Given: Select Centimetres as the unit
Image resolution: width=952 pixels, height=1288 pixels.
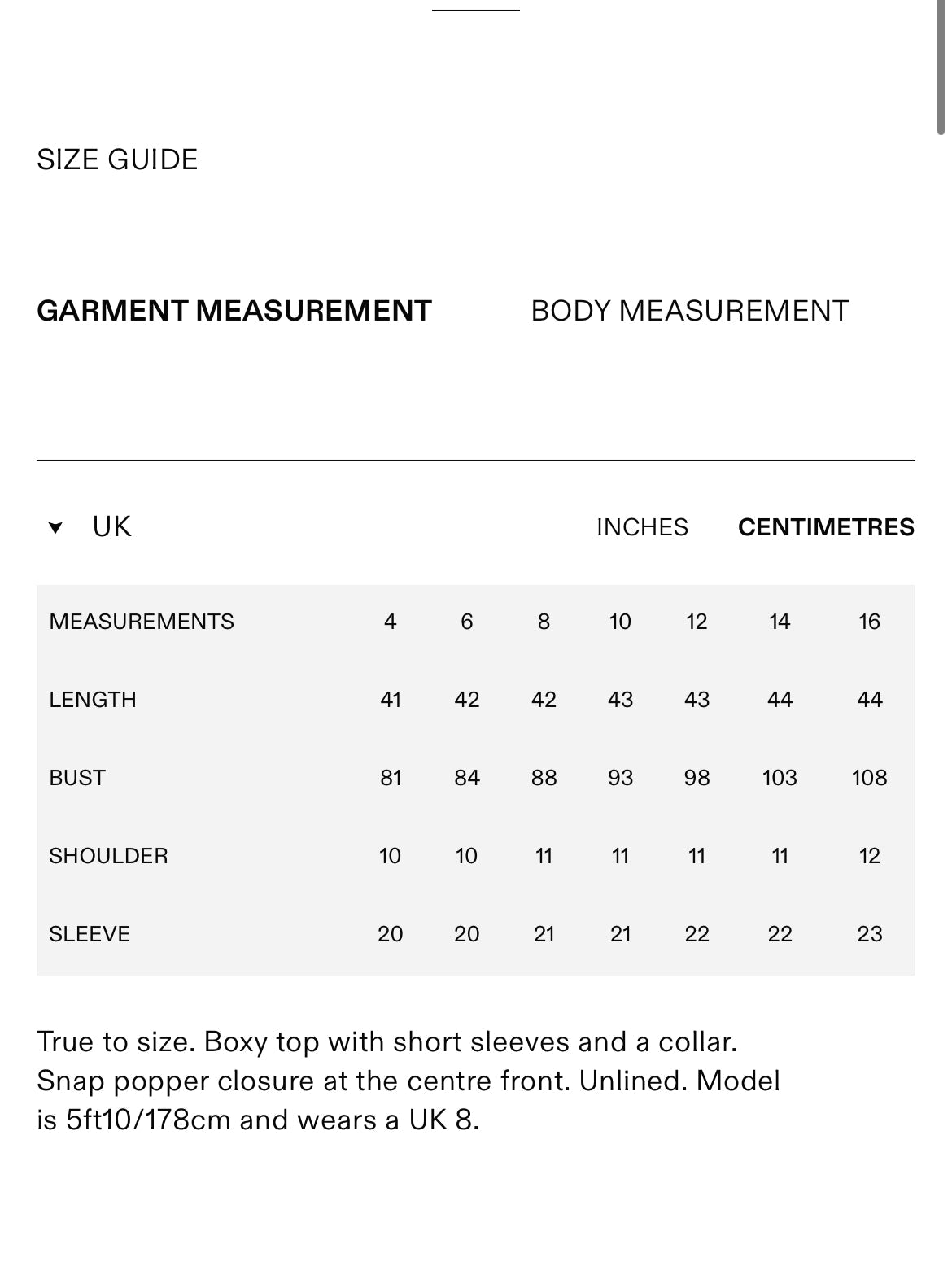Looking at the screenshot, I should 826,527.
